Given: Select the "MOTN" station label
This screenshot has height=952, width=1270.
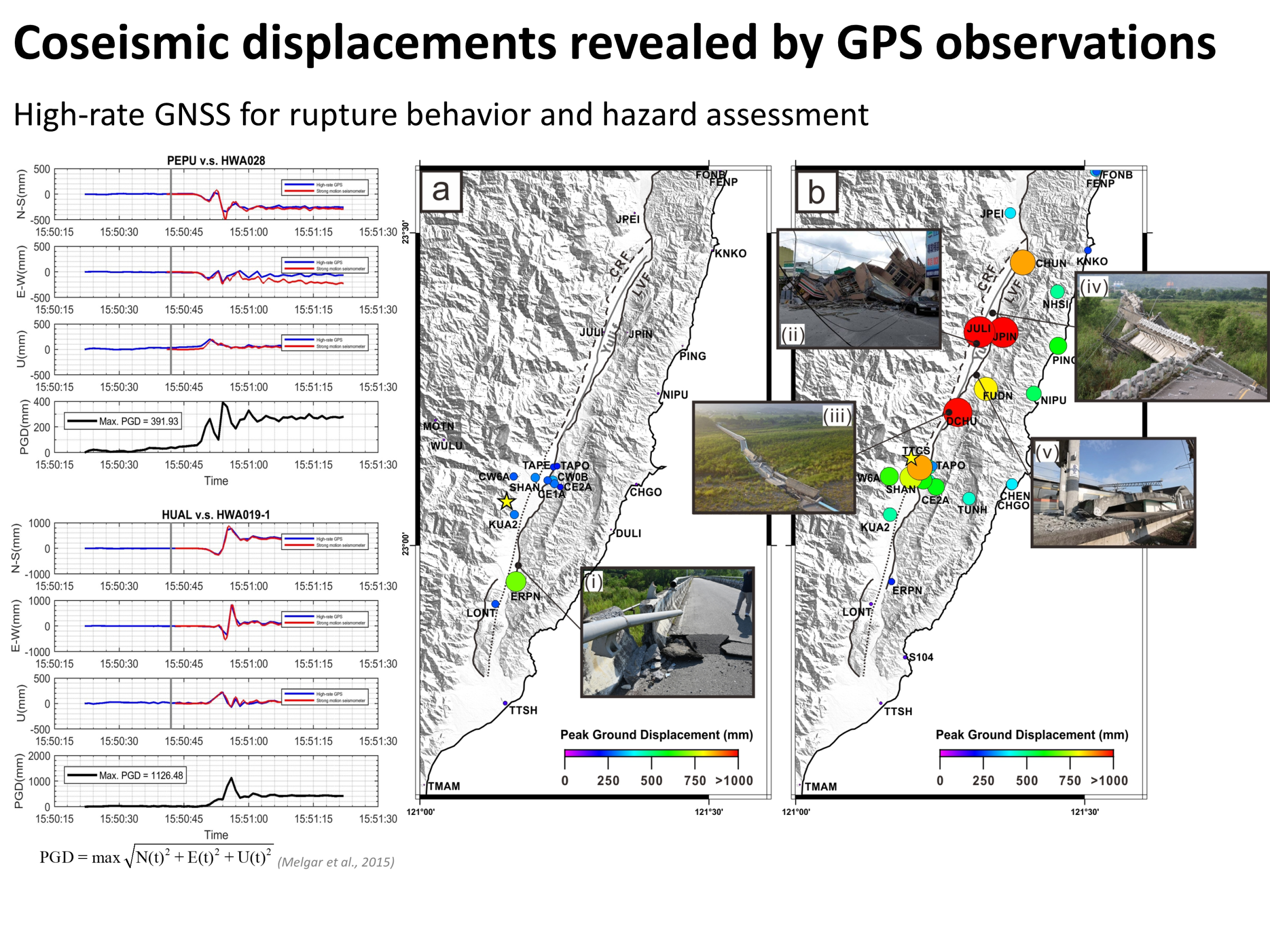Looking at the screenshot, I should pos(439,426).
